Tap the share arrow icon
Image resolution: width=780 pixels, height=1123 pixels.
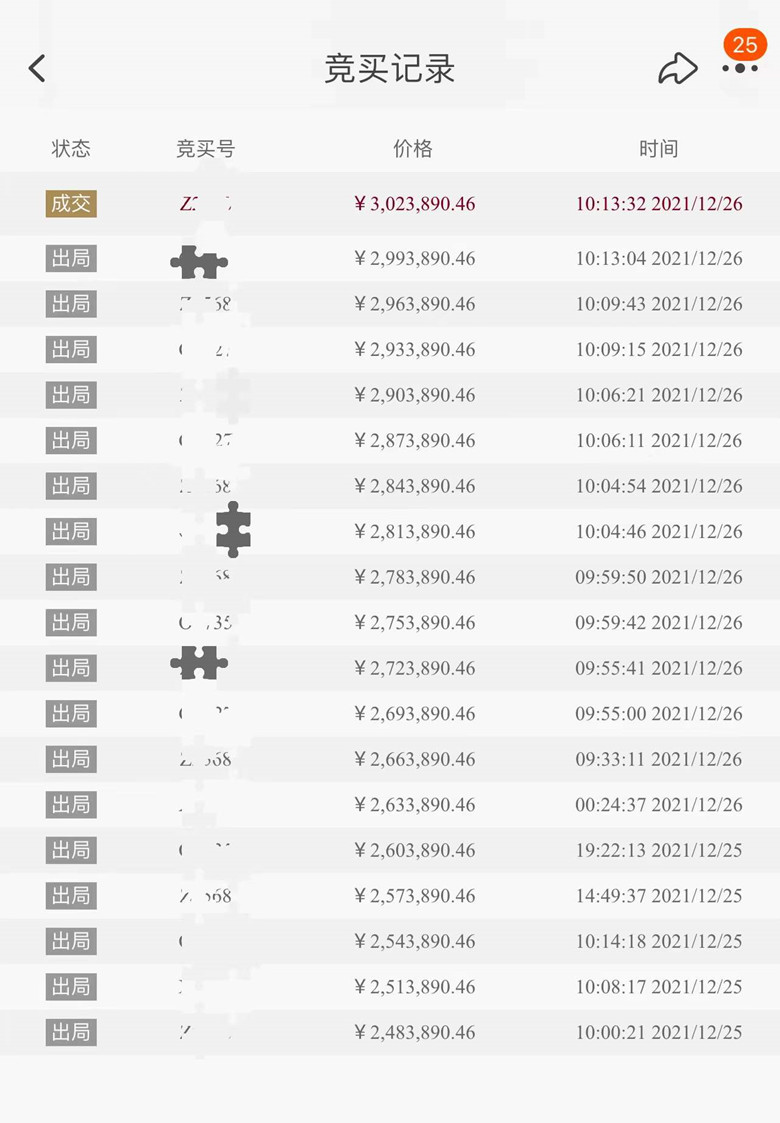pos(678,69)
